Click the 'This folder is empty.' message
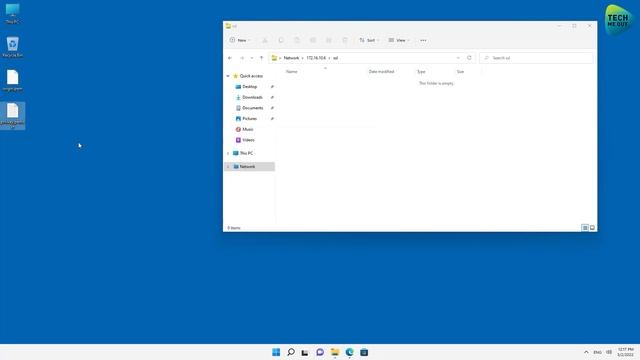This screenshot has height=360, width=640. (x=436, y=83)
